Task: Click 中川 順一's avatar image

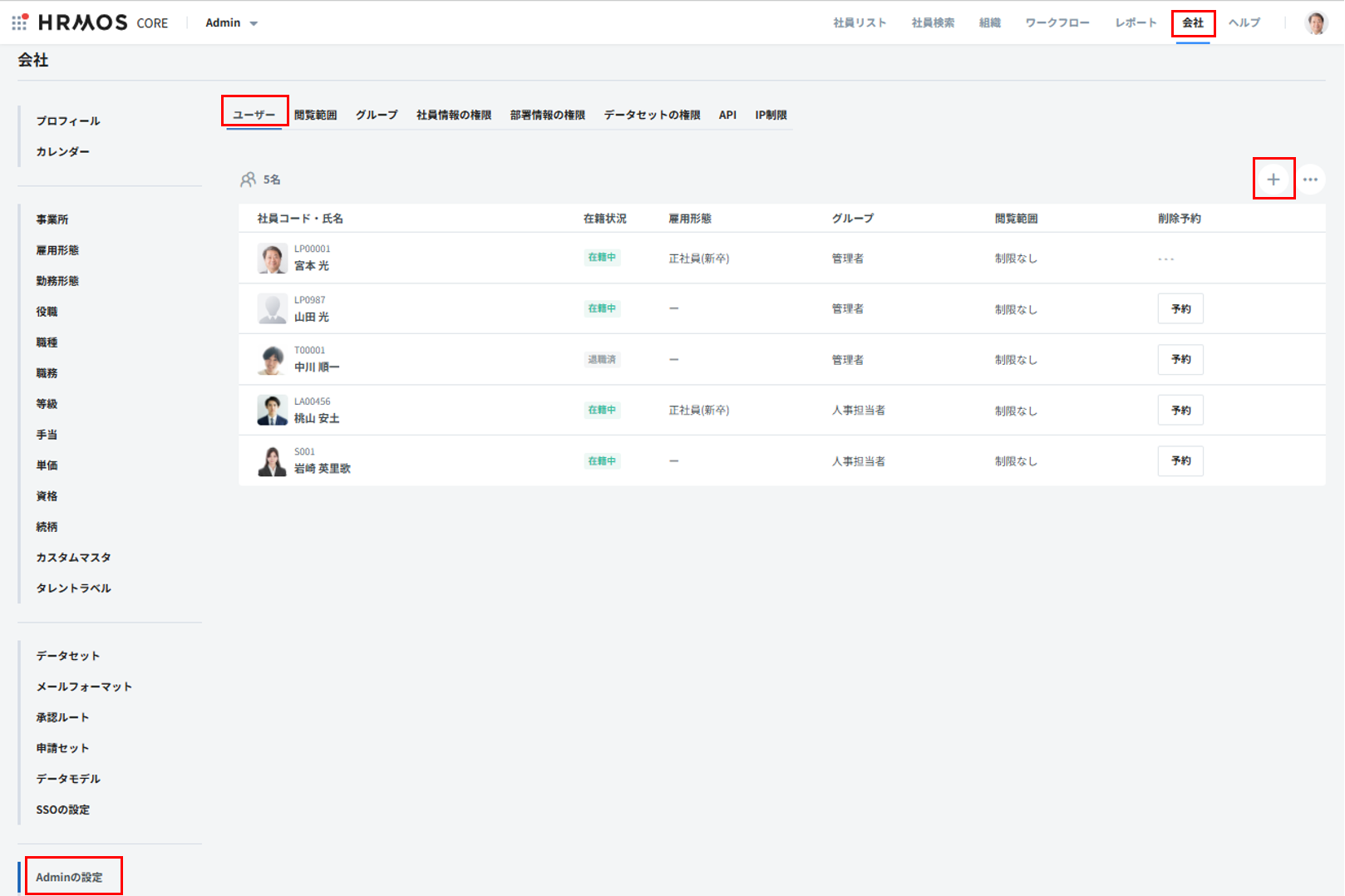Action: point(272,360)
